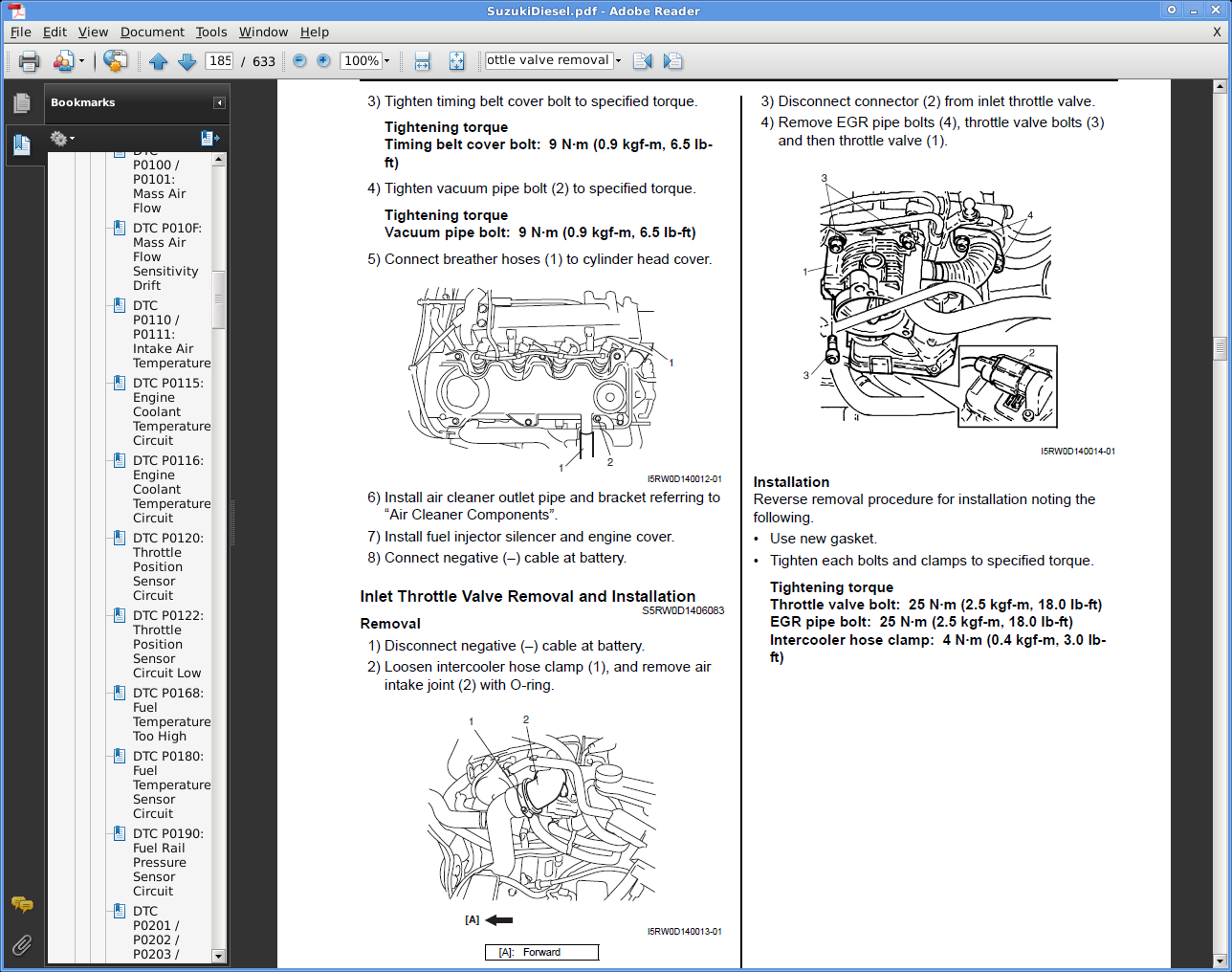
Task: Click heading Inlet Throttle Valve Removal and Installation
Action: [x=528, y=596]
